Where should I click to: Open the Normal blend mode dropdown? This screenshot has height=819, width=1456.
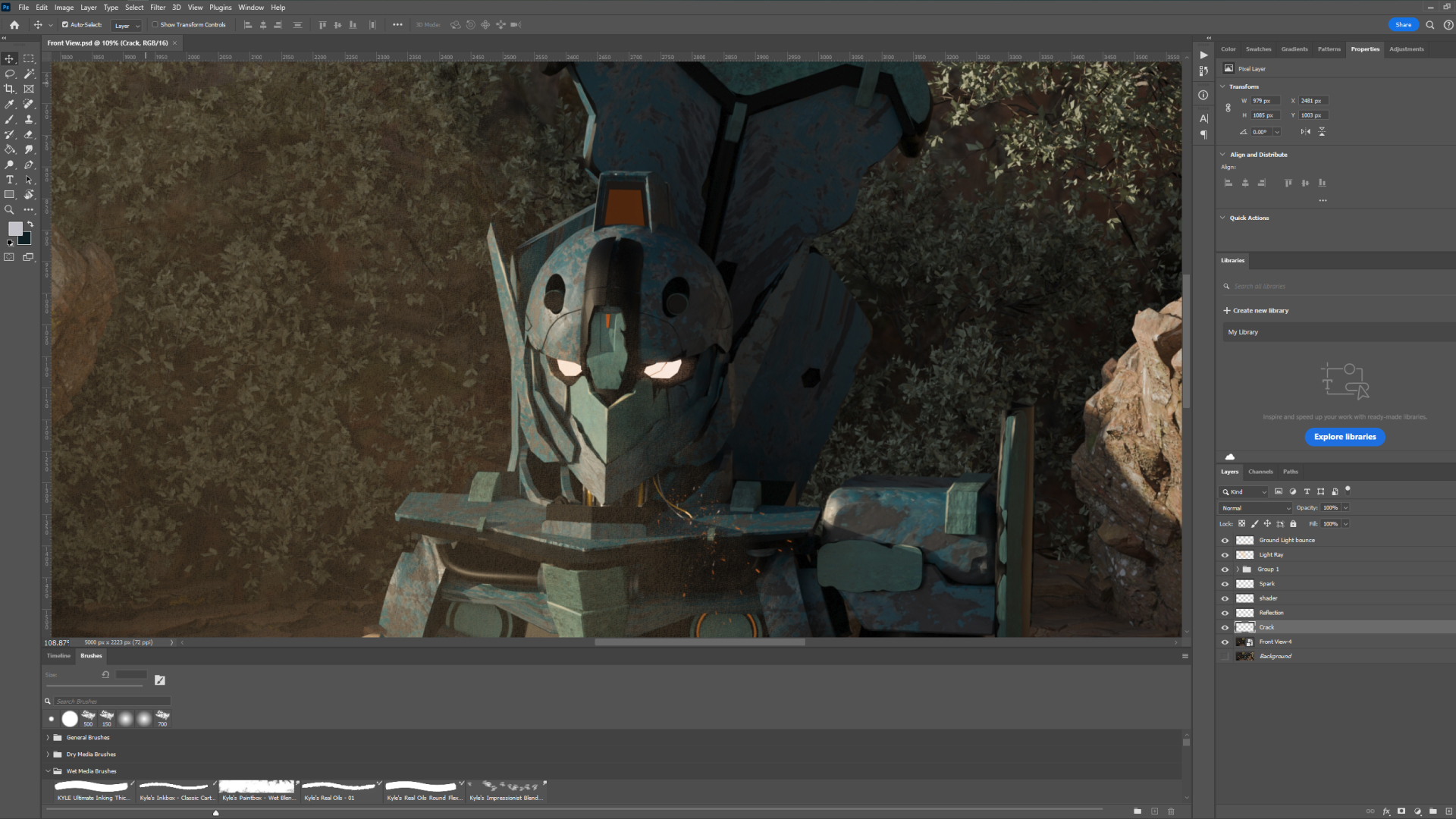pos(1255,508)
